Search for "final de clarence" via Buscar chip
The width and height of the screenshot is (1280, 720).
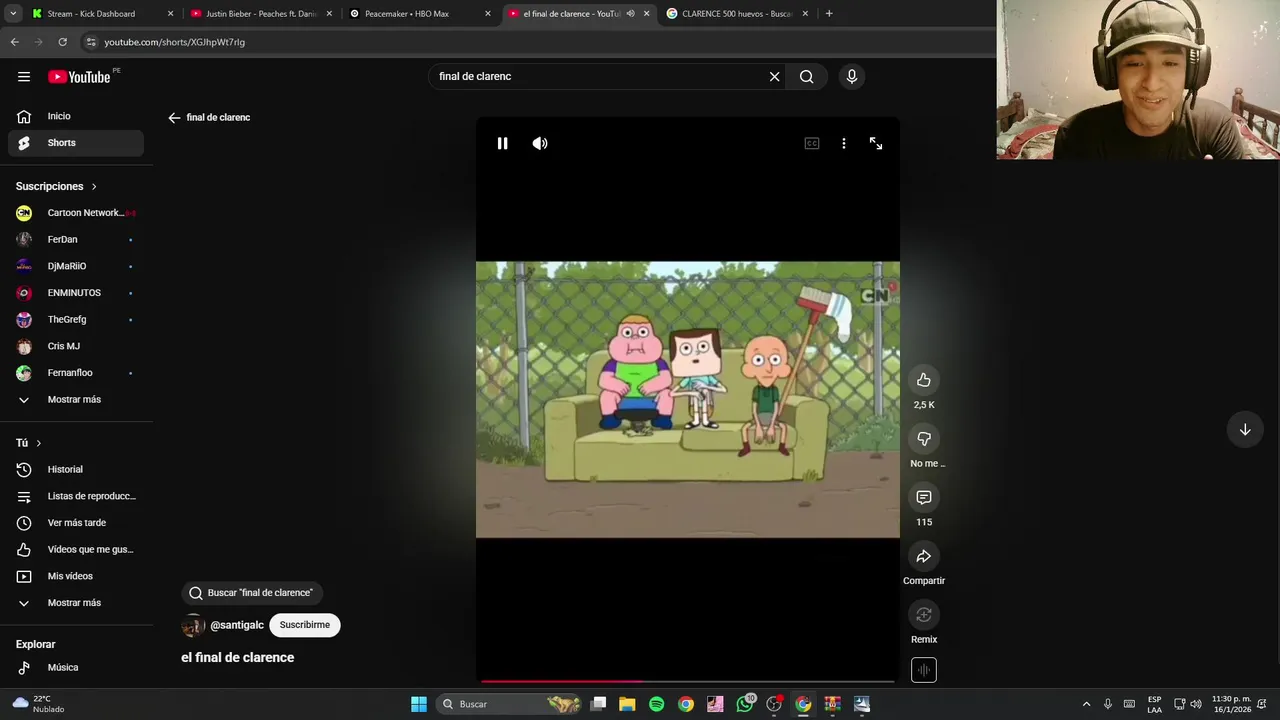(x=252, y=593)
